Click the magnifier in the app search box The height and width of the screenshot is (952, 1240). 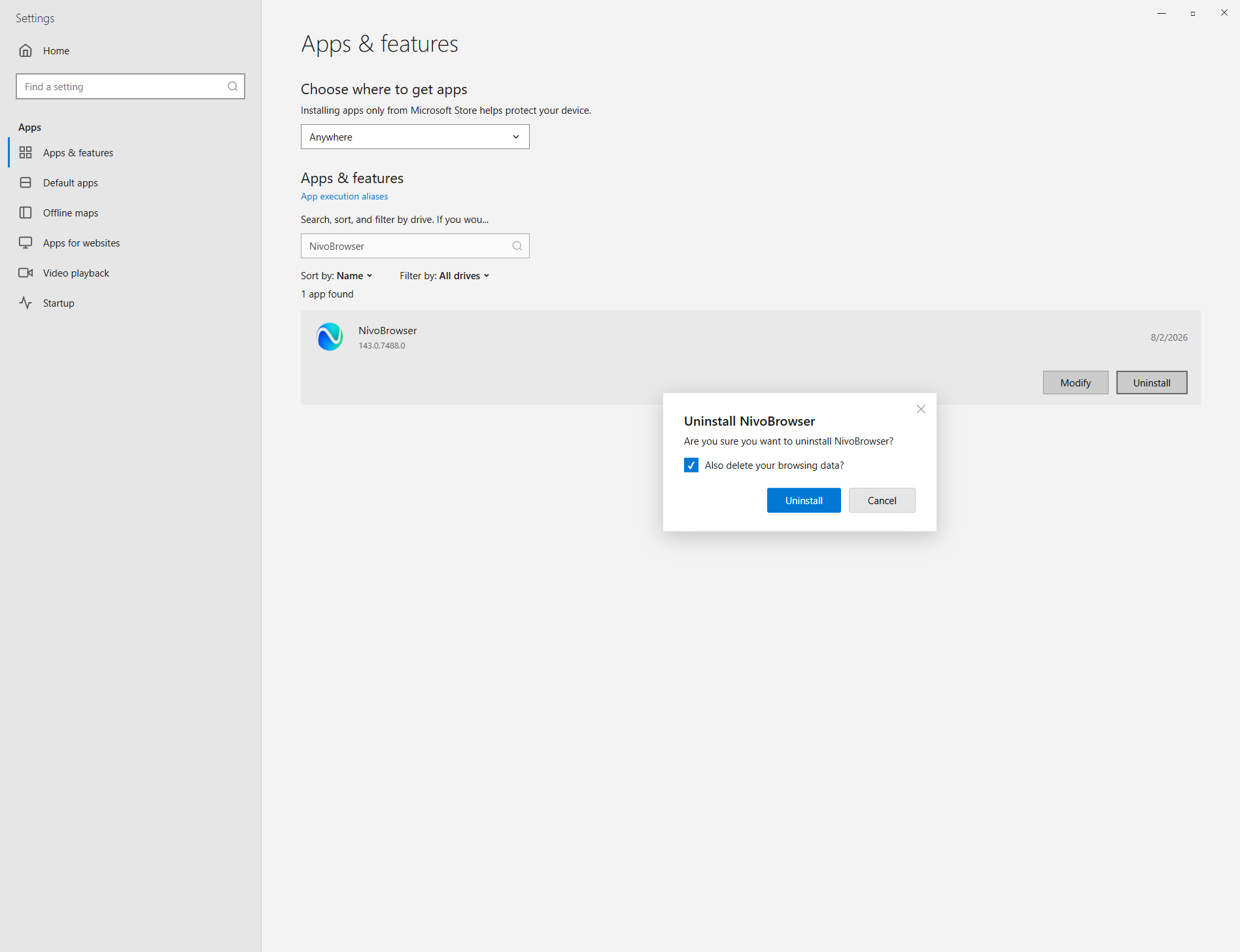pos(517,246)
